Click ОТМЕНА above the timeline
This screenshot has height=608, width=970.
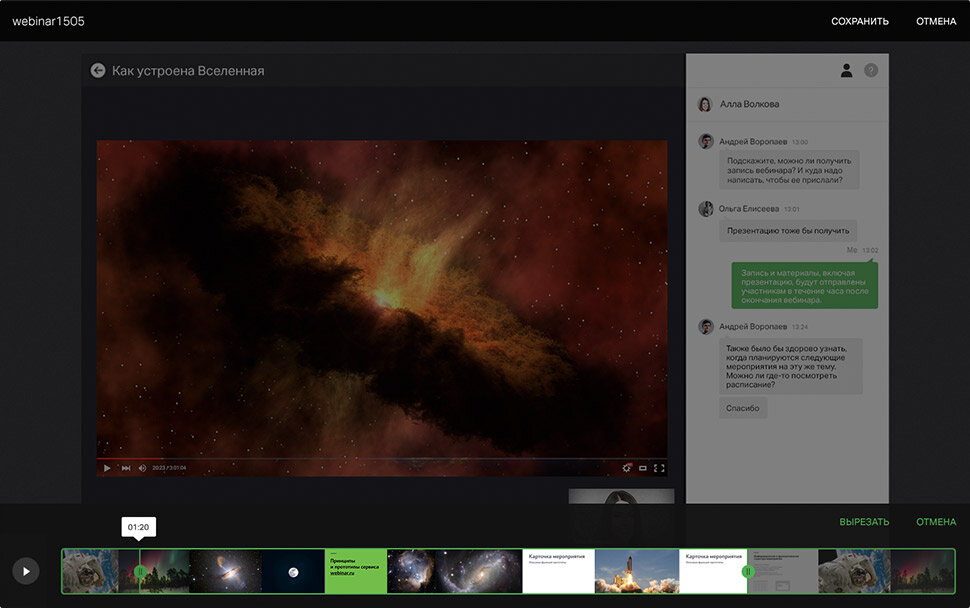click(936, 522)
